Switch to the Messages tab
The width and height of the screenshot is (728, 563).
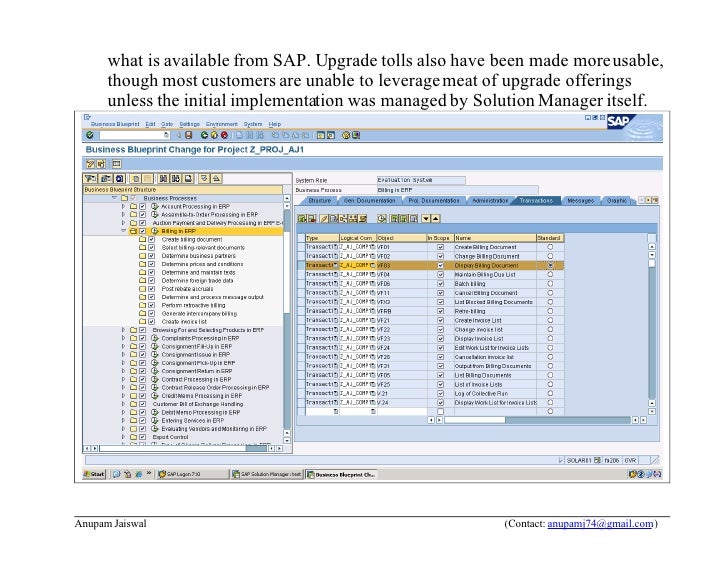click(x=580, y=201)
